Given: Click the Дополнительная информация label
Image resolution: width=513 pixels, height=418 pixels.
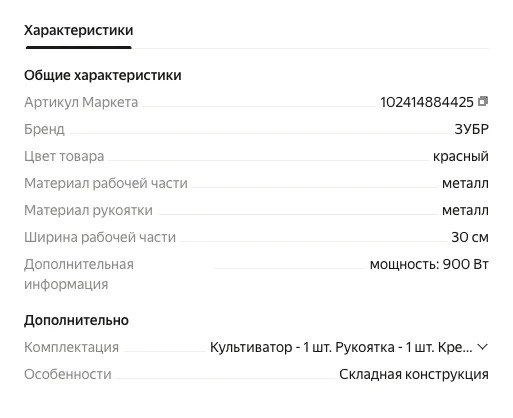Looking at the screenshot, I should point(79,274).
